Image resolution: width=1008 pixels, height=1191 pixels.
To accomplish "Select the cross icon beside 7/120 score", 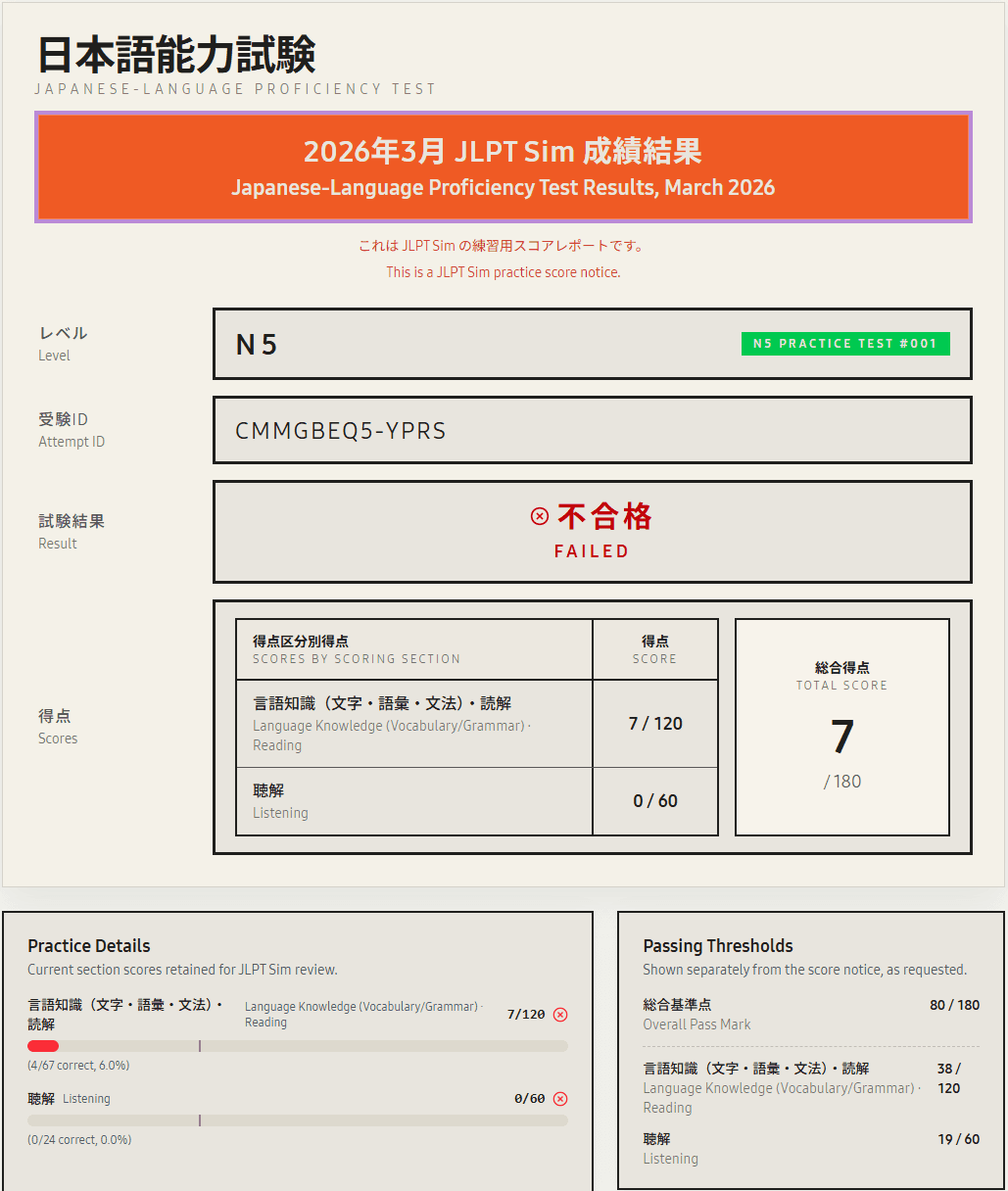I will click(560, 1015).
